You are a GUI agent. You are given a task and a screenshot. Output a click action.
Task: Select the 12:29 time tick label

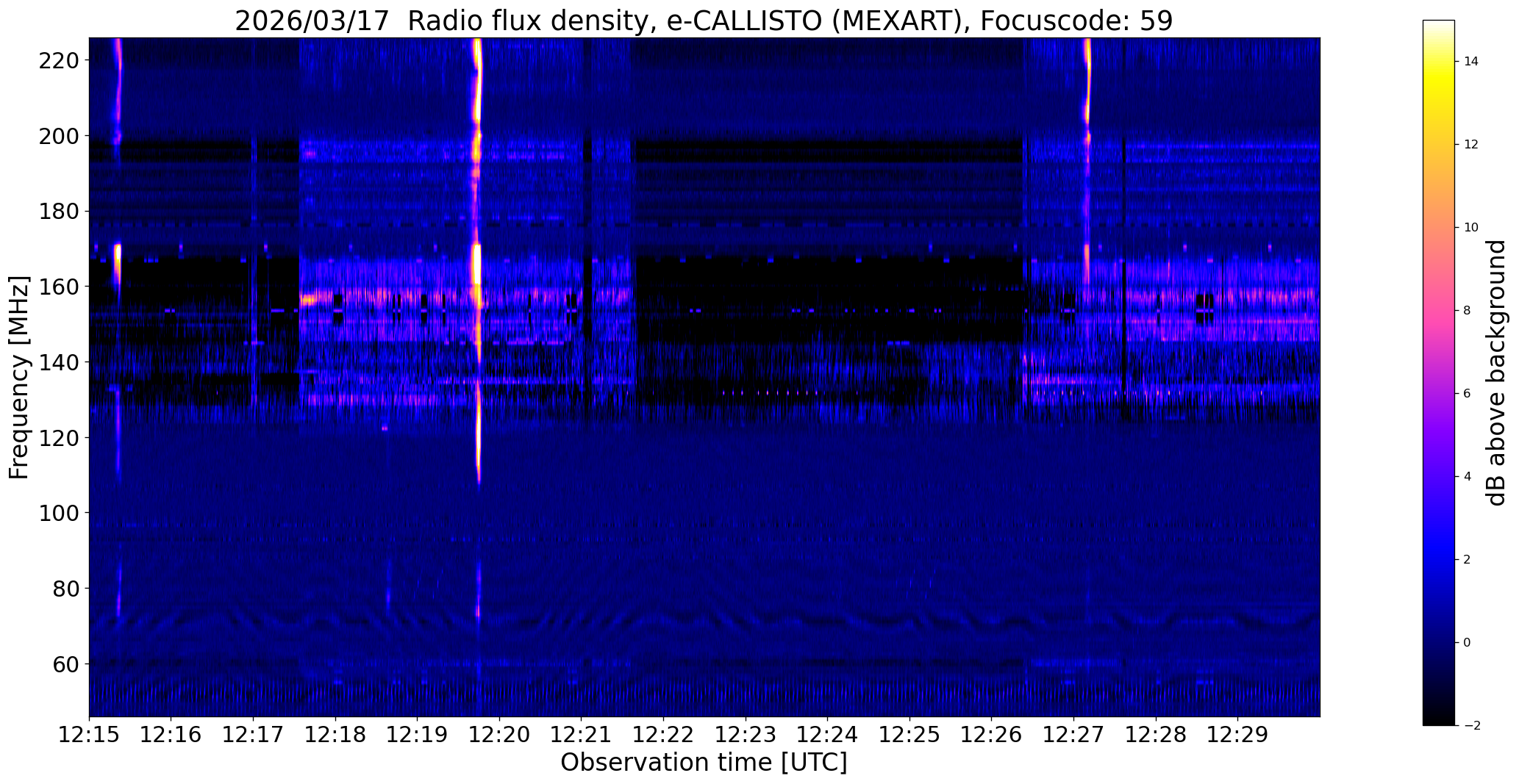click(x=1237, y=734)
